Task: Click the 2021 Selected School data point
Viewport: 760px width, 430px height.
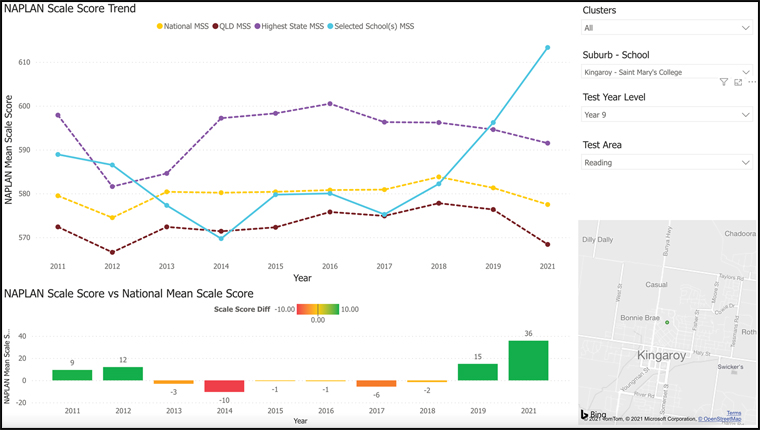Action: tap(547, 47)
